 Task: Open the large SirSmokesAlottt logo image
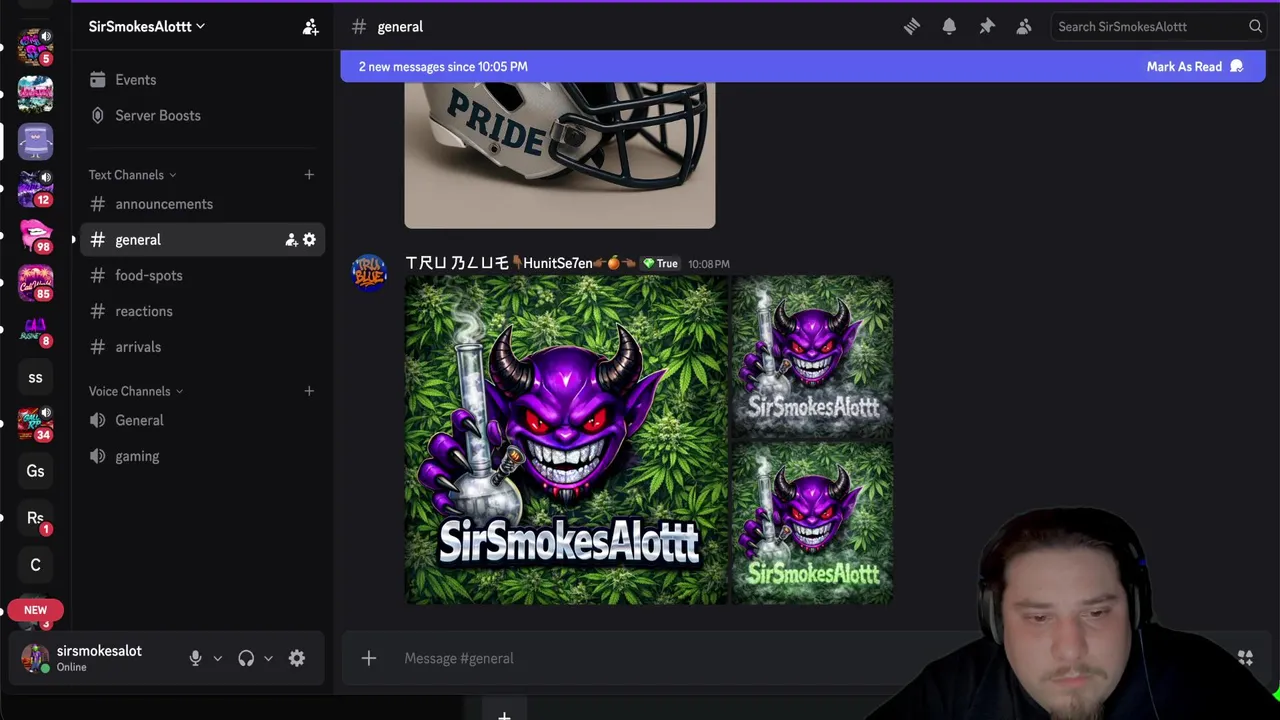566,440
